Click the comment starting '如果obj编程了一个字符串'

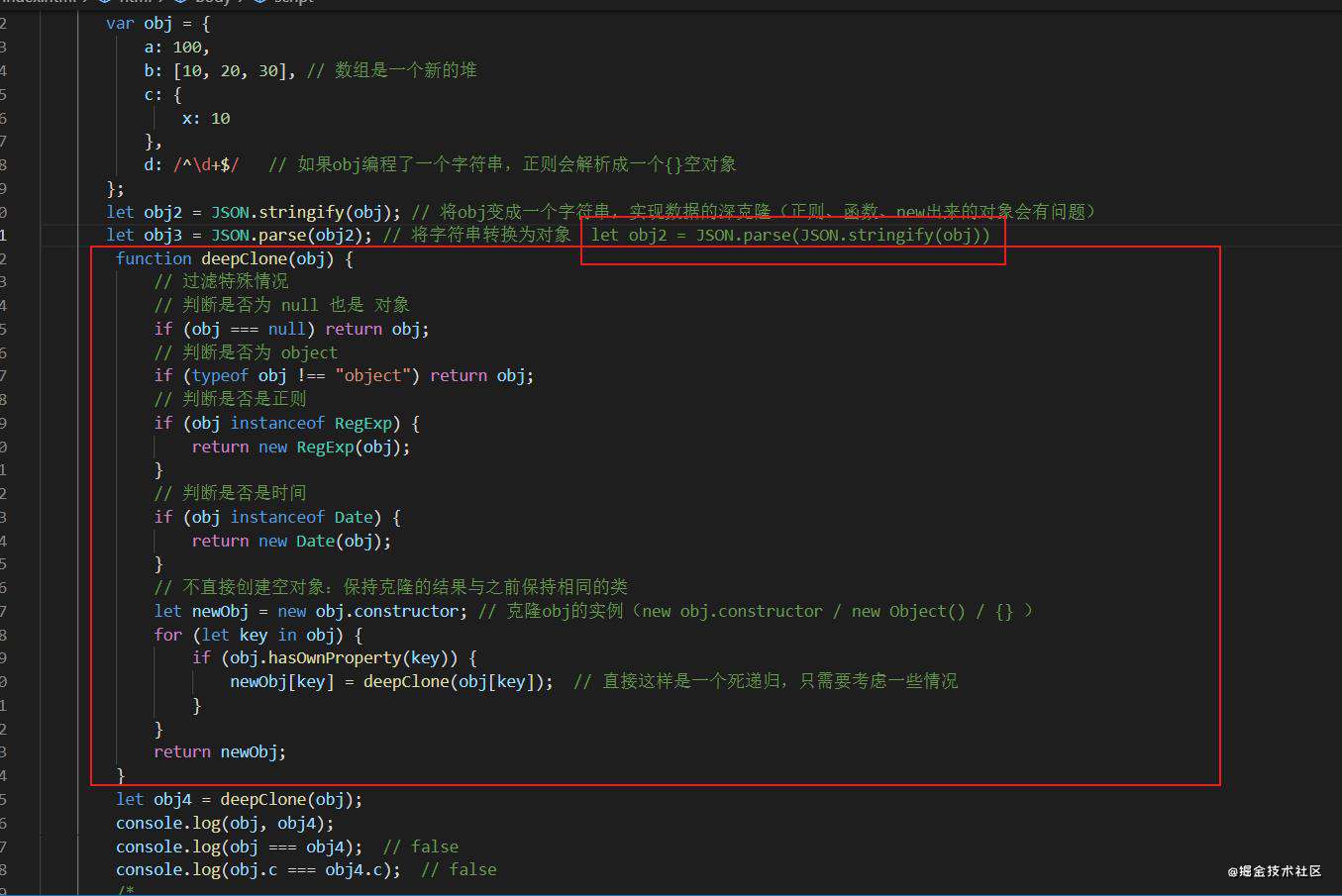[x=517, y=164]
